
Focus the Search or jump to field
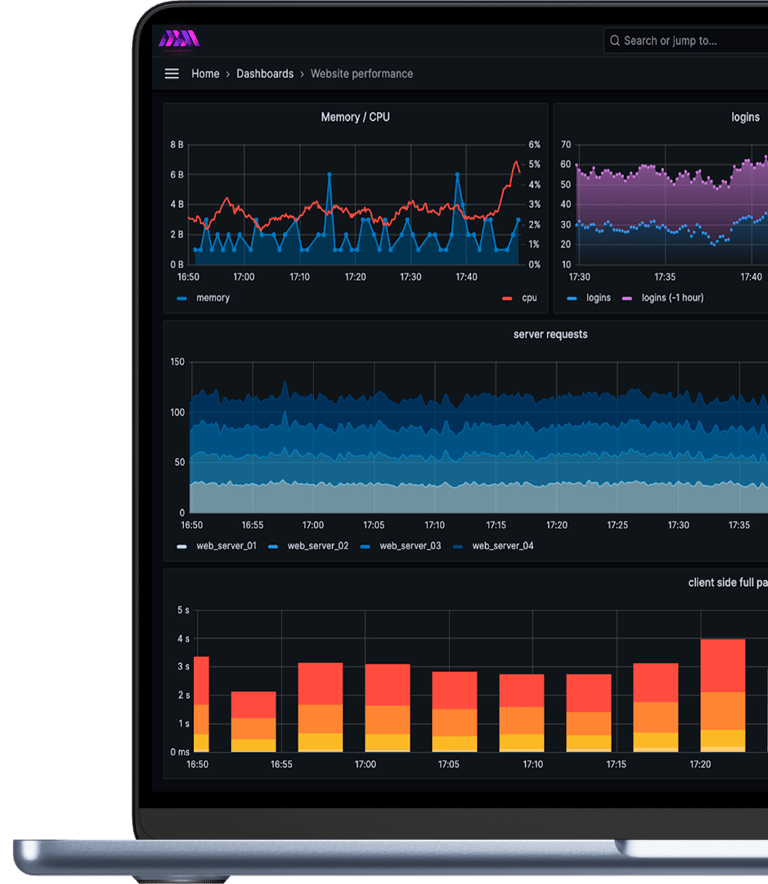pos(686,41)
